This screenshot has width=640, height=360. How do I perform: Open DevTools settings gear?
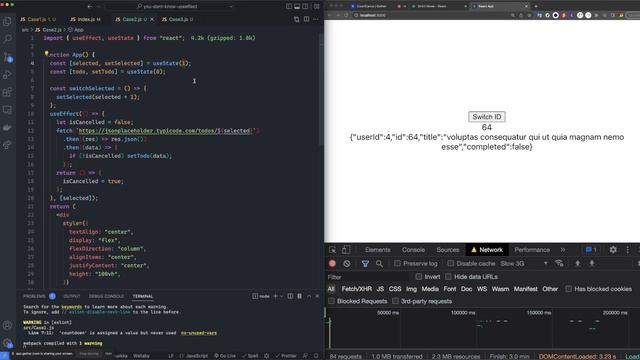point(613,250)
